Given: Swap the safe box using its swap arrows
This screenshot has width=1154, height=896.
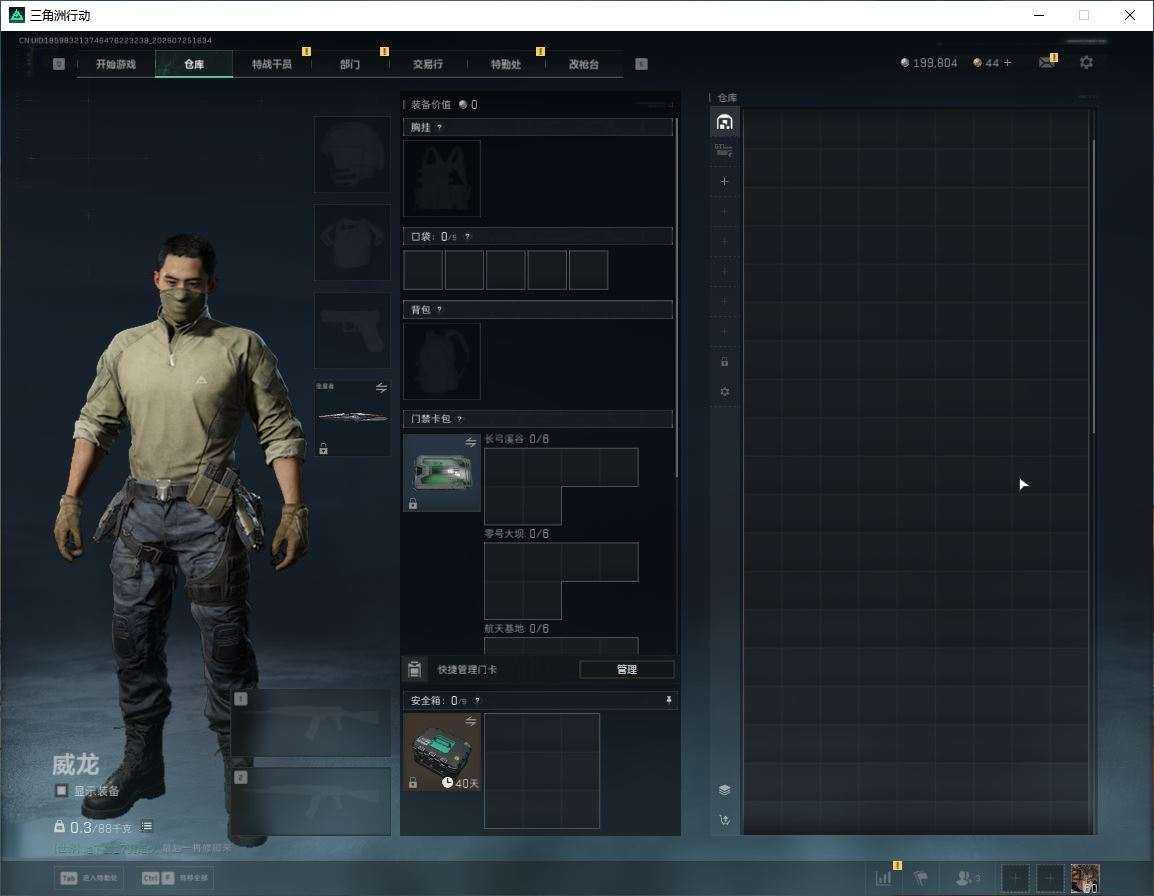Looking at the screenshot, I should click(470, 722).
